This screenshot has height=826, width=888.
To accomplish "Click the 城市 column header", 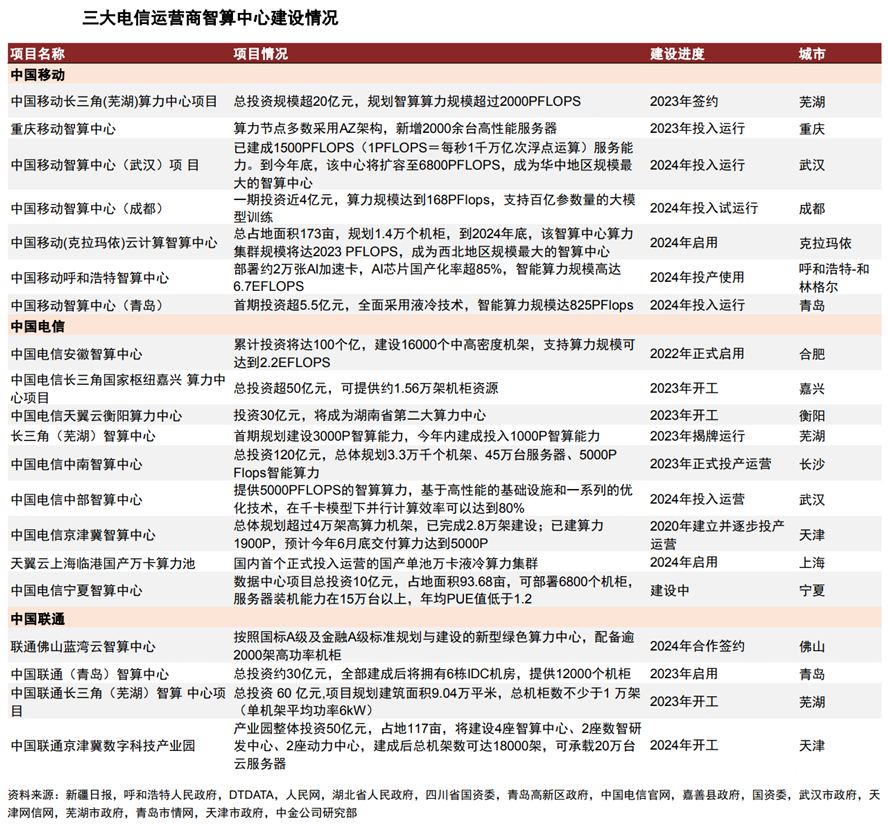I will 812,54.
